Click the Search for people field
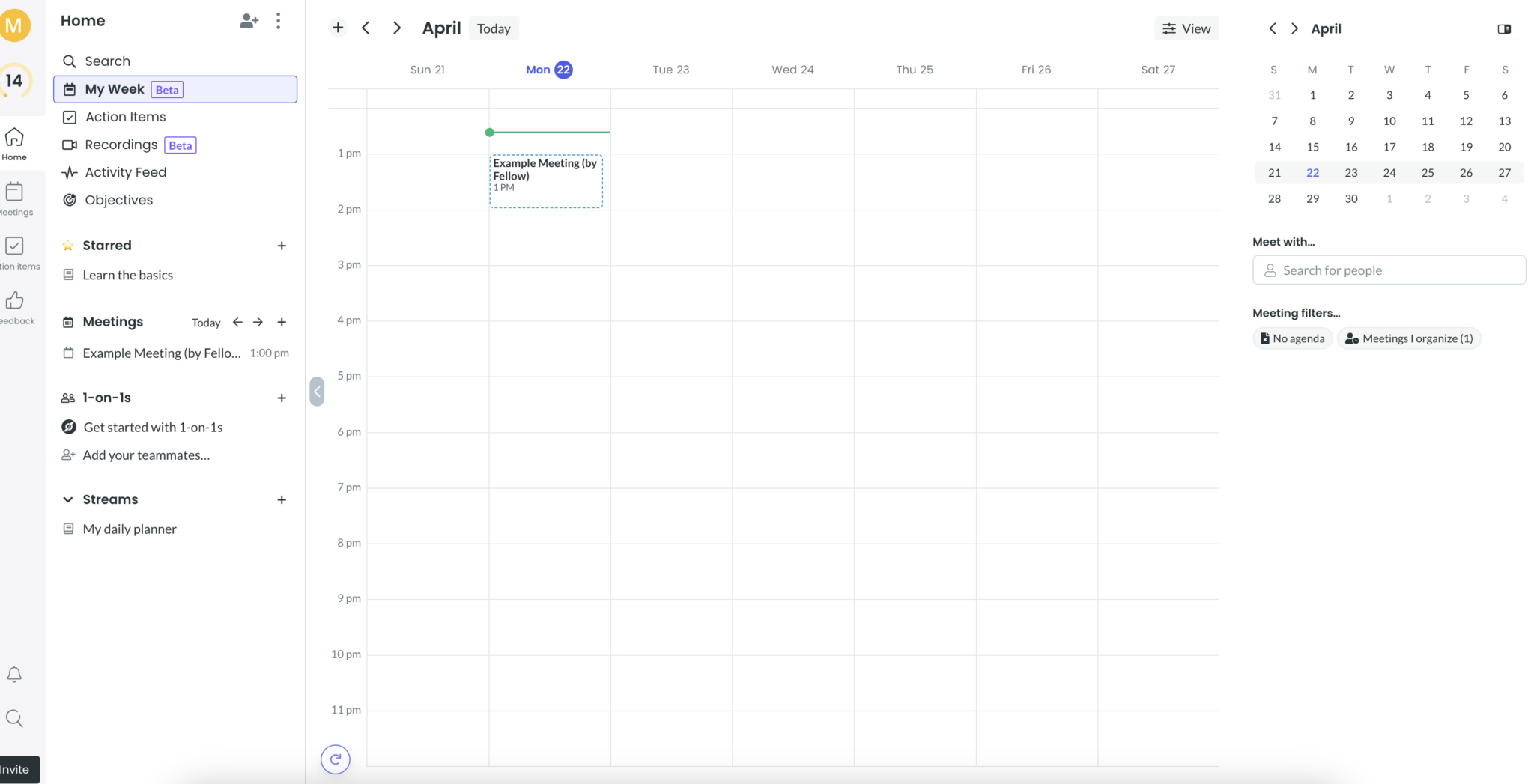Image resolution: width=1534 pixels, height=784 pixels. click(1389, 270)
